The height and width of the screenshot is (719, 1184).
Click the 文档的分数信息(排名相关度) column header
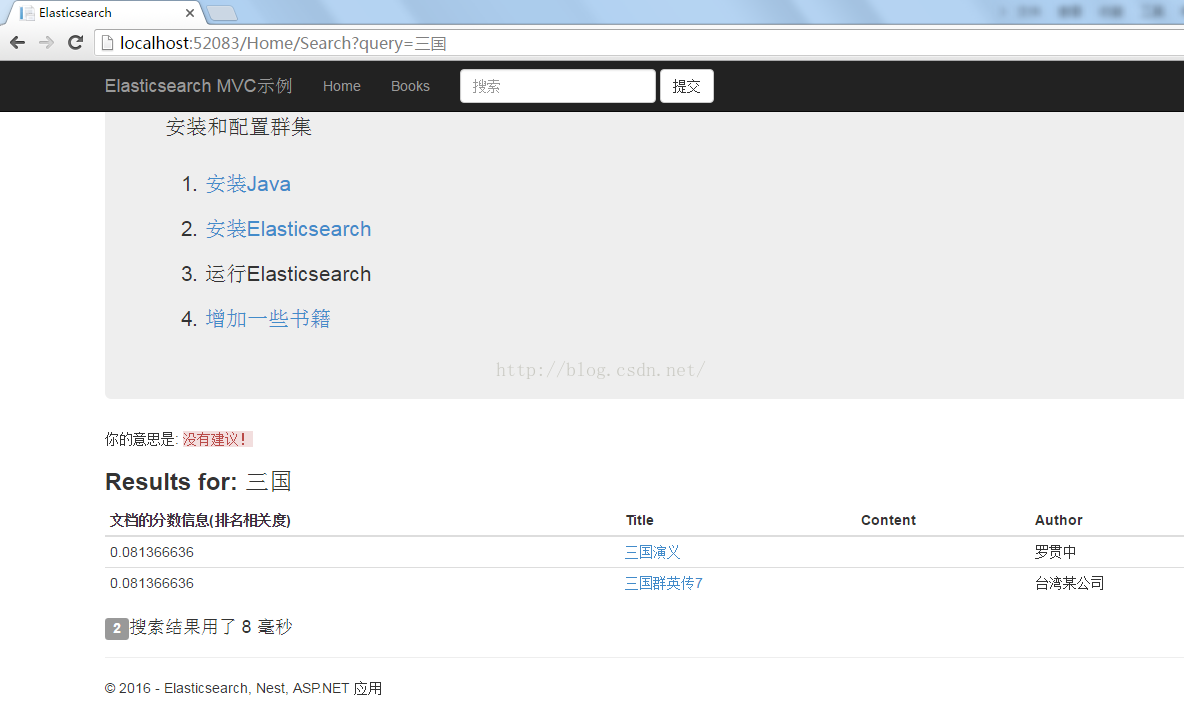tap(200, 520)
